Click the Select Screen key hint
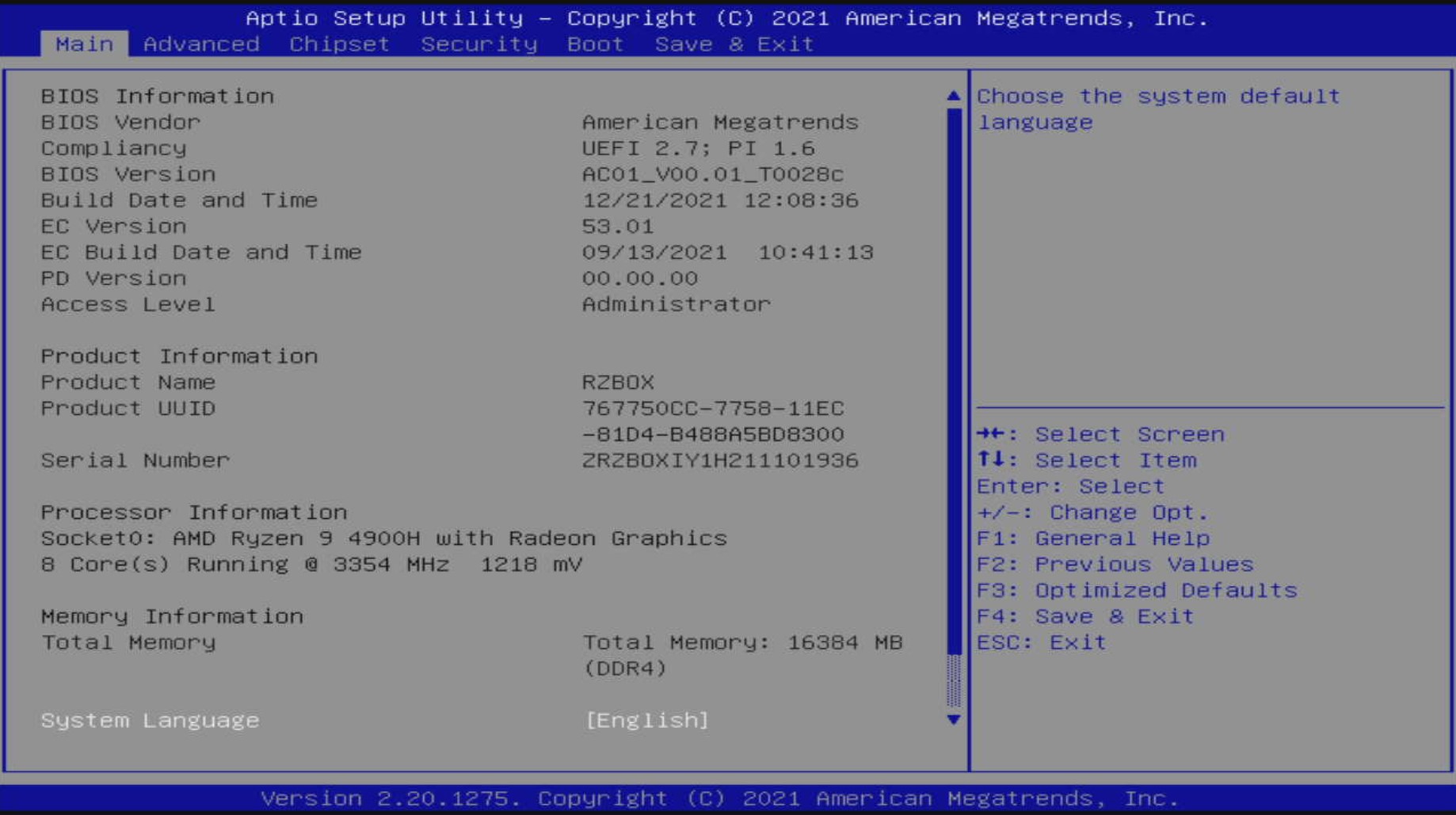Viewport: 1456px width, 815px height. (x=1100, y=435)
